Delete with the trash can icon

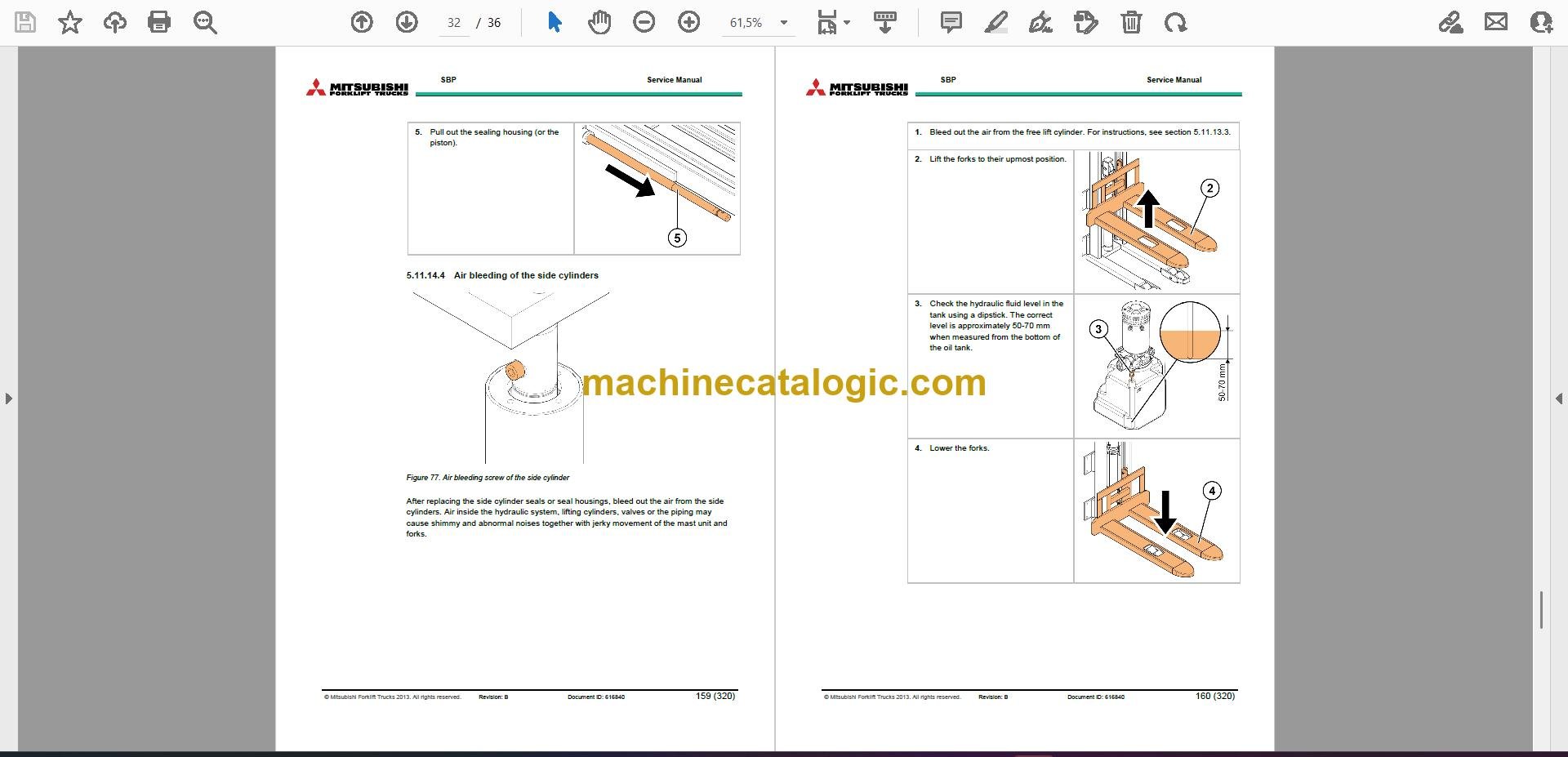coord(1131,22)
